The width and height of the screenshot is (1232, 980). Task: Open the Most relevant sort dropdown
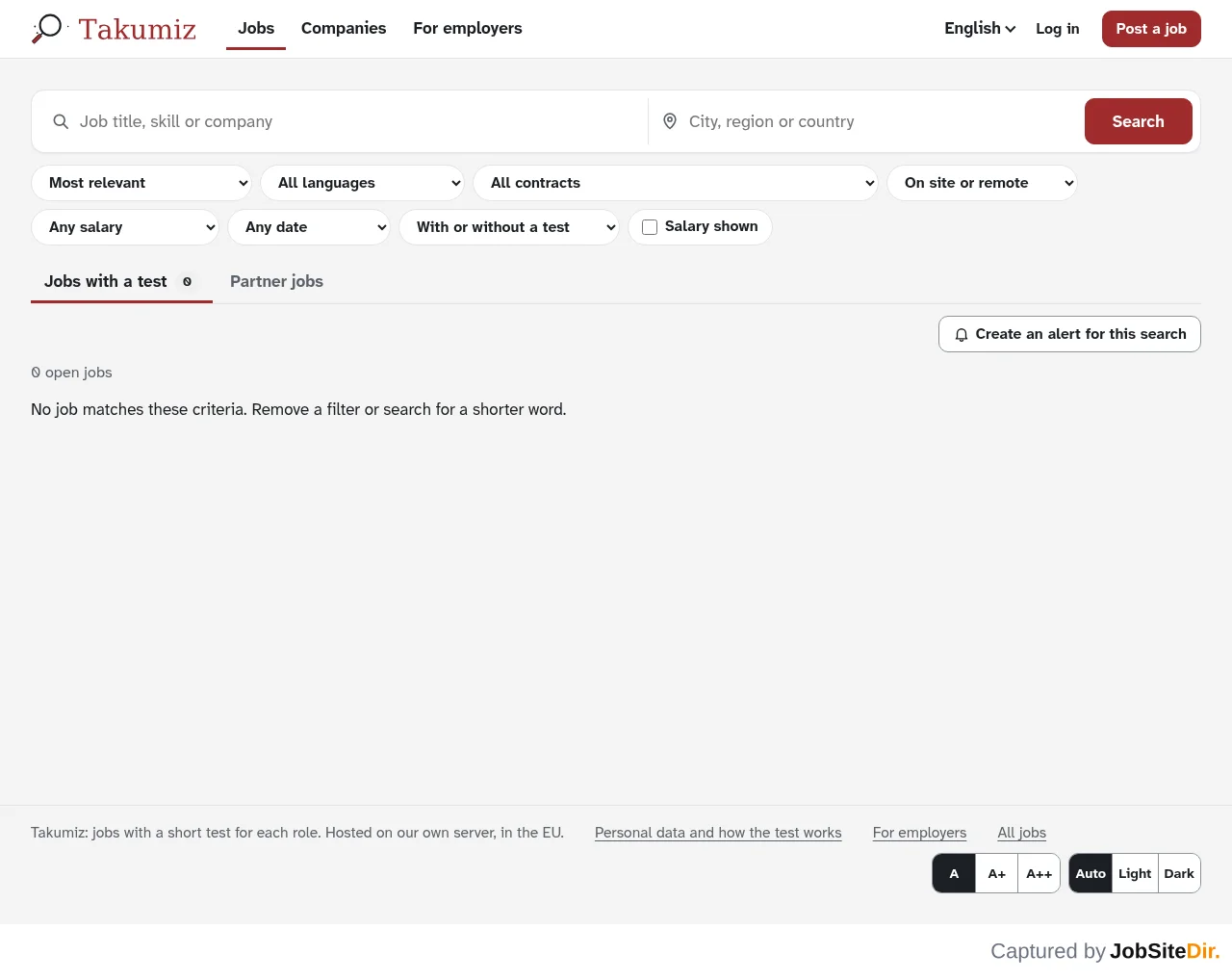click(x=141, y=183)
